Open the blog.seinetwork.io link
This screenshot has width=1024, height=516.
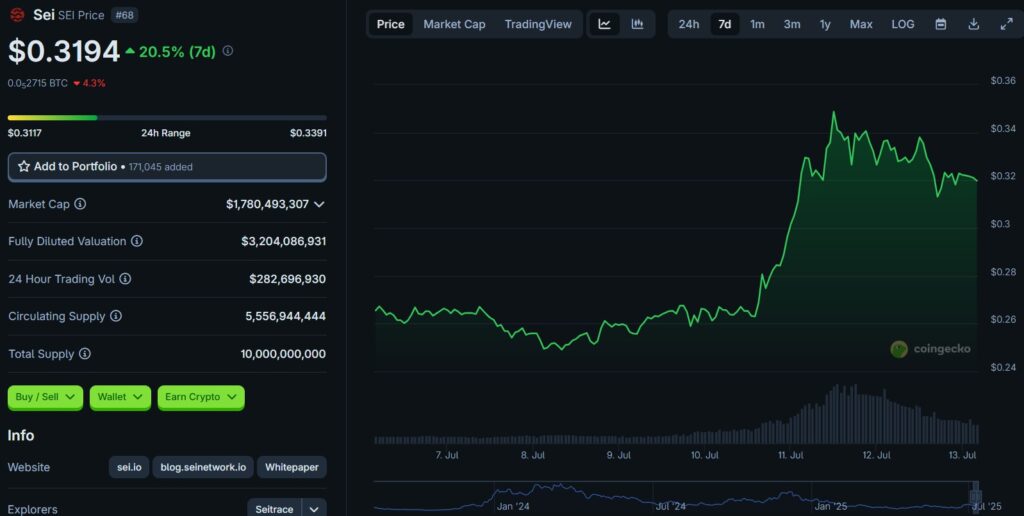coord(203,467)
